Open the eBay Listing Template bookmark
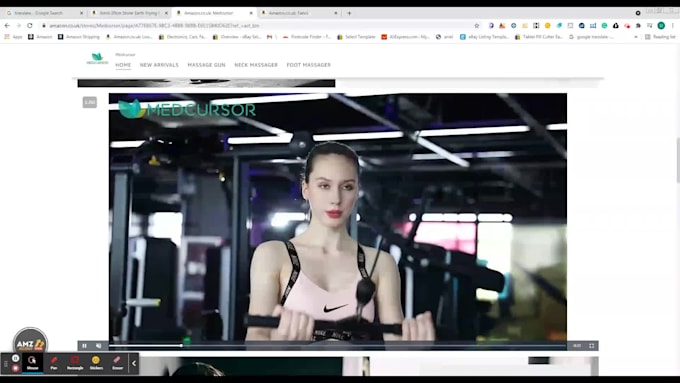The width and height of the screenshot is (680, 383). [484, 37]
